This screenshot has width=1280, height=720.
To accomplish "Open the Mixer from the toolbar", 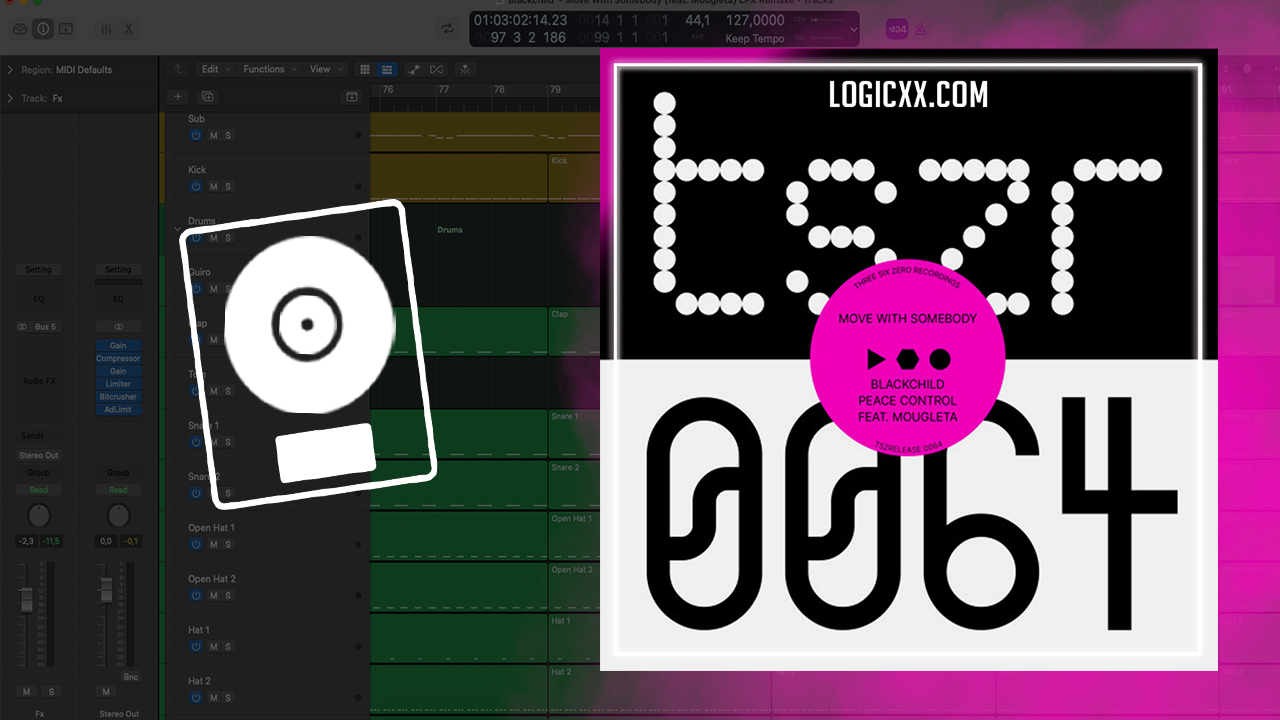I will [x=104, y=29].
